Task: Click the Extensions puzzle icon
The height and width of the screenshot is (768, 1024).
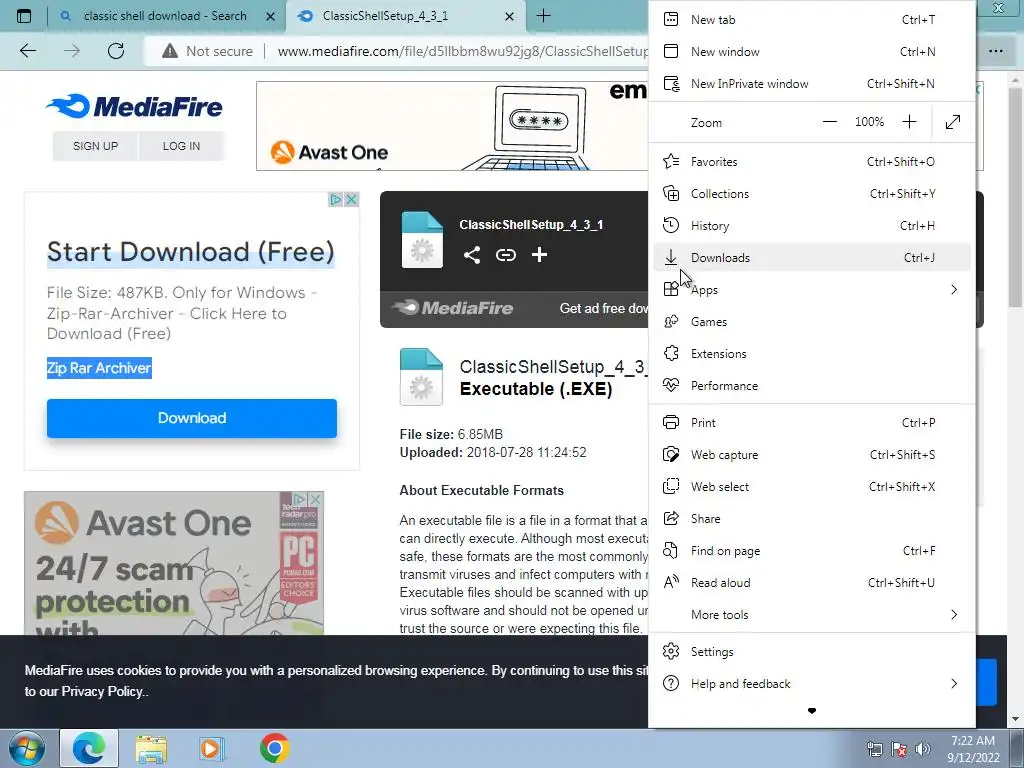Action: click(x=671, y=353)
